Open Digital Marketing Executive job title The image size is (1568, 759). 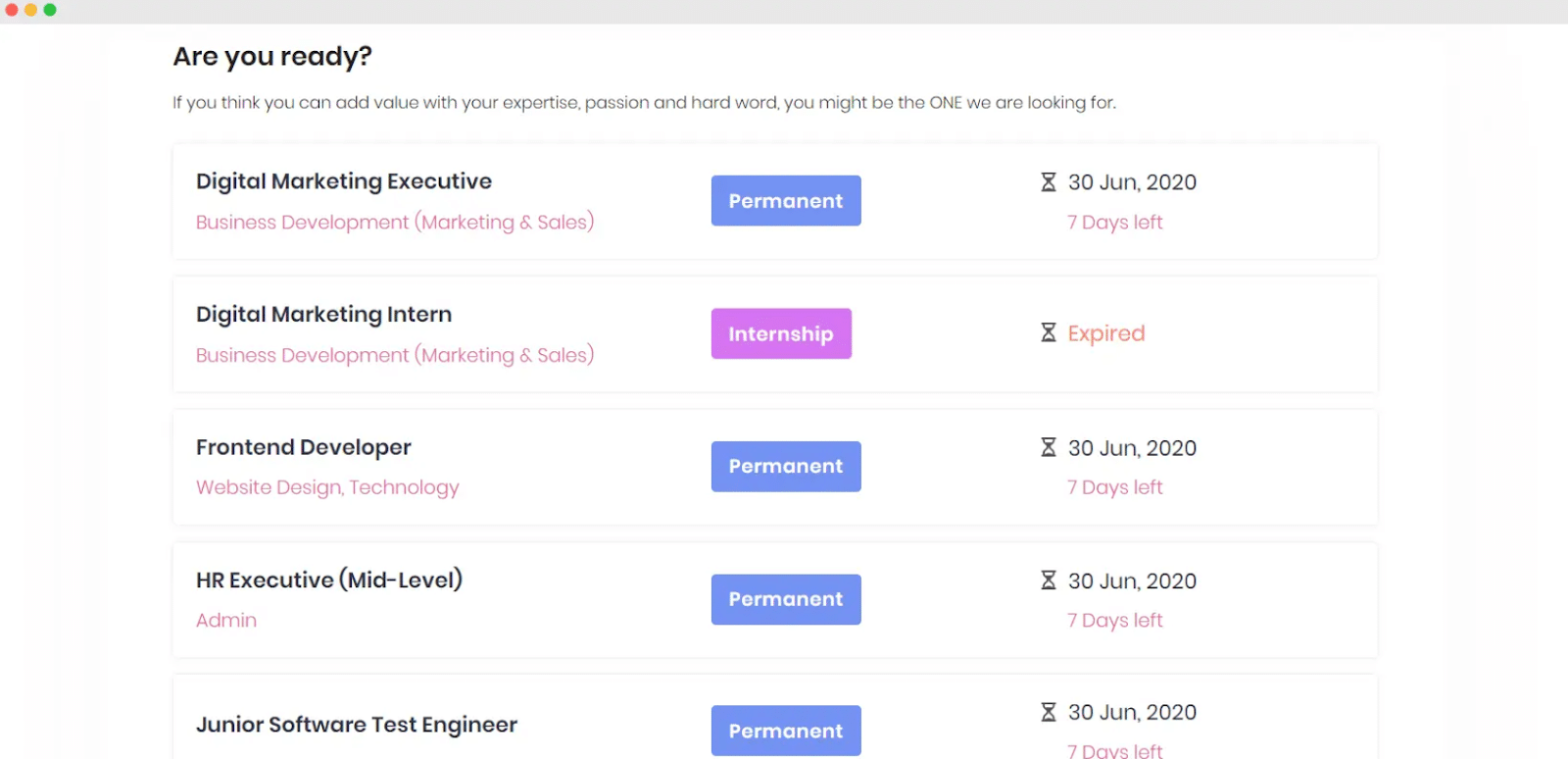(344, 181)
